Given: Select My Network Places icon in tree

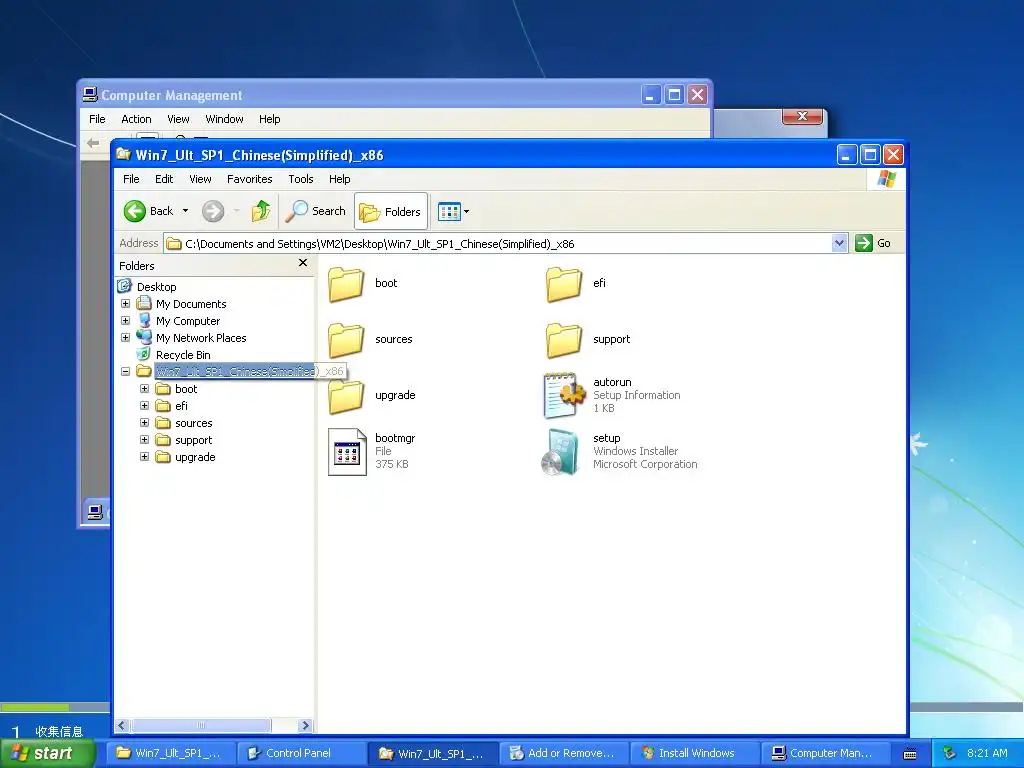Looking at the screenshot, I should click(x=144, y=337).
